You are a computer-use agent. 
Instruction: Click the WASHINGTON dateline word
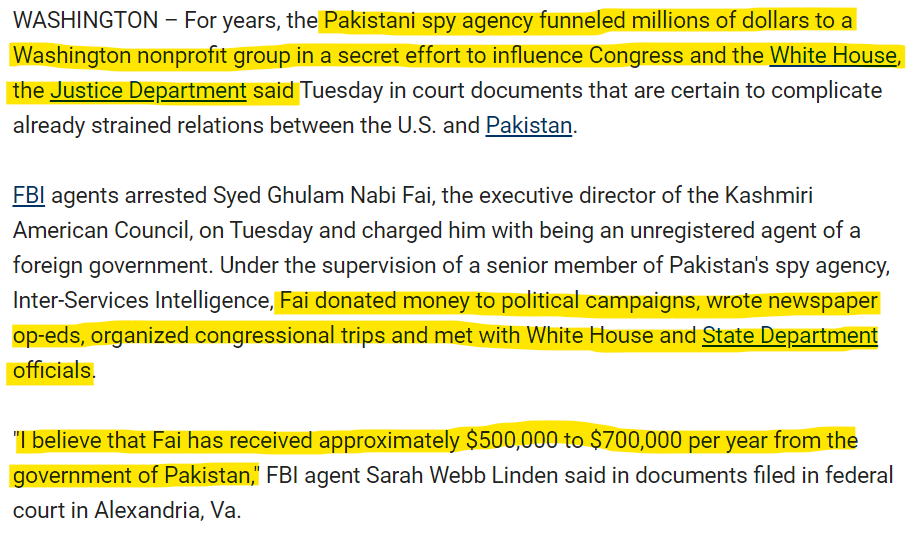click(85, 20)
